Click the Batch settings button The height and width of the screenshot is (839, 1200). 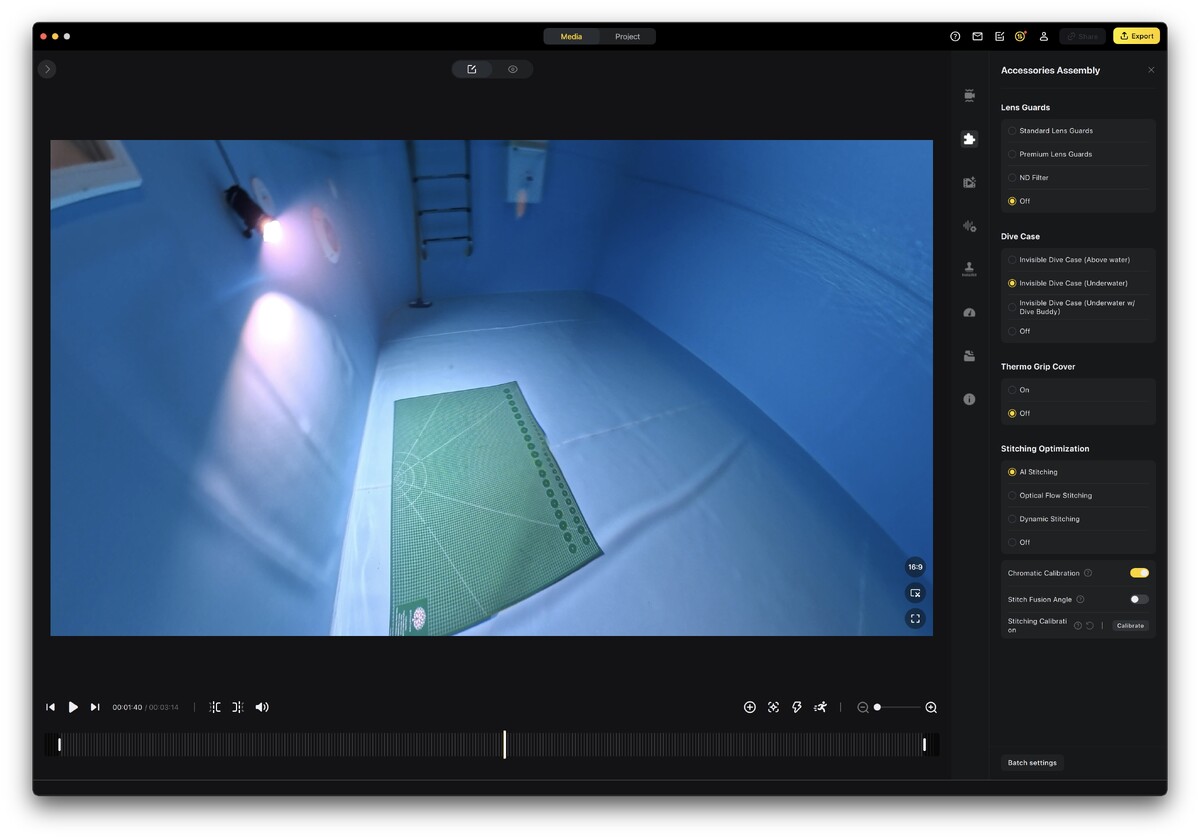pyautogui.click(x=1032, y=763)
